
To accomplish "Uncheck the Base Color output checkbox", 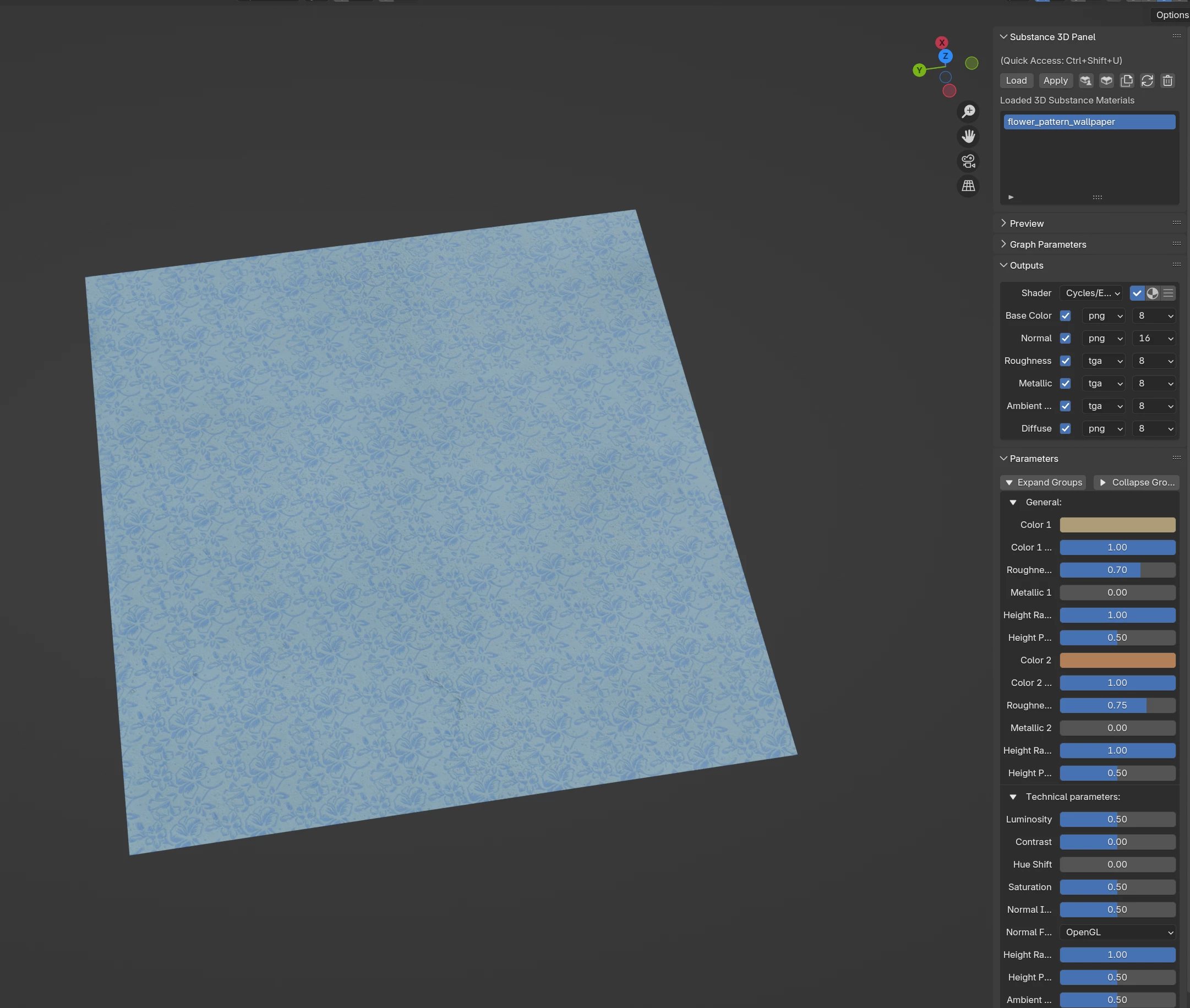I will (1065, 315).
